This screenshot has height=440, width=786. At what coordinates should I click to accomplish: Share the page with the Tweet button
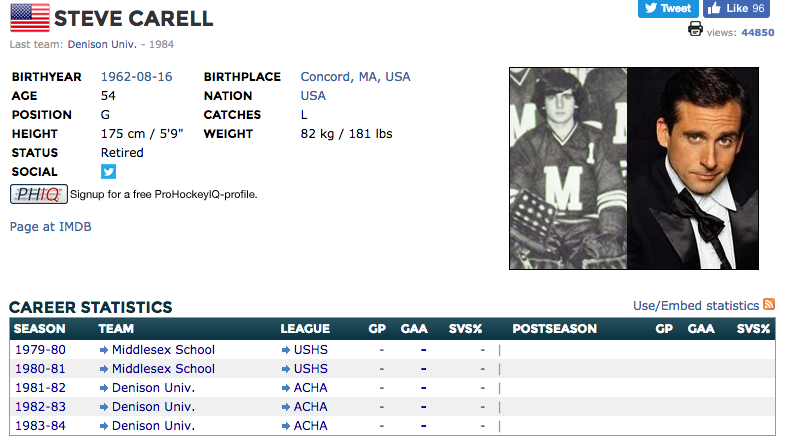(x=668, y=8)
